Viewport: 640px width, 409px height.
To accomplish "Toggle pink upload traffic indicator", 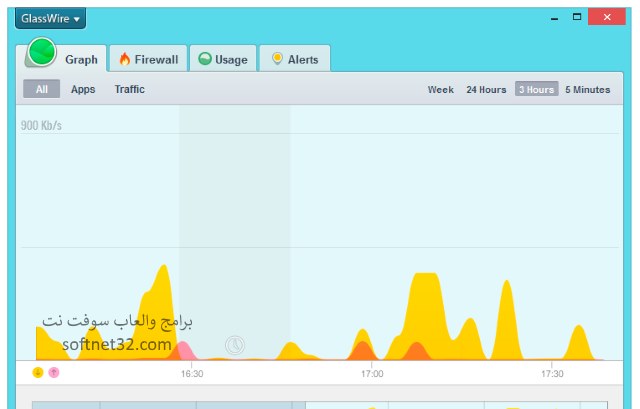I will point(54,372).
